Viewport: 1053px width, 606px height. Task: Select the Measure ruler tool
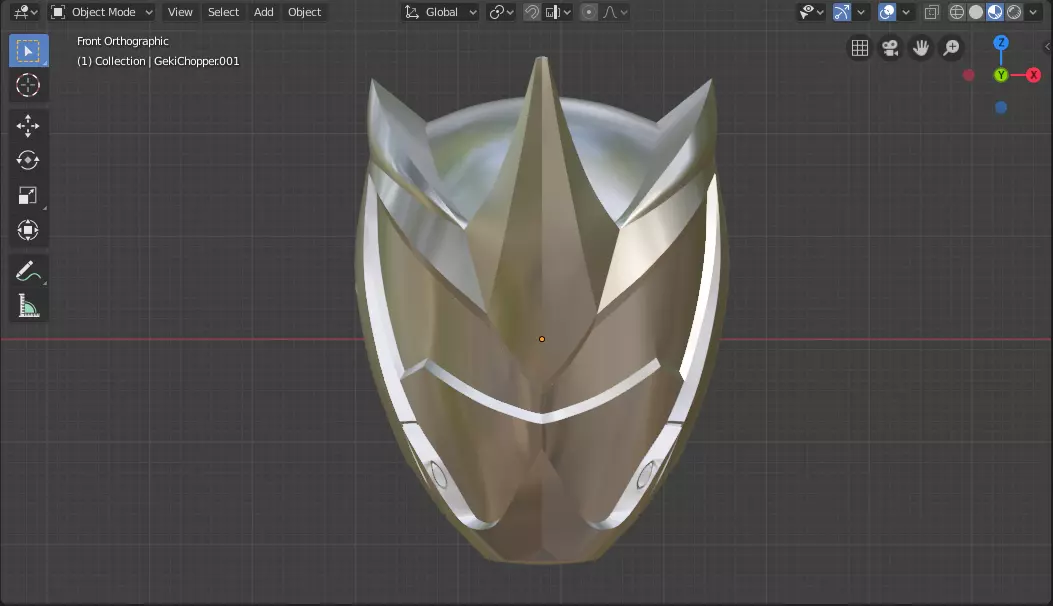28,306
